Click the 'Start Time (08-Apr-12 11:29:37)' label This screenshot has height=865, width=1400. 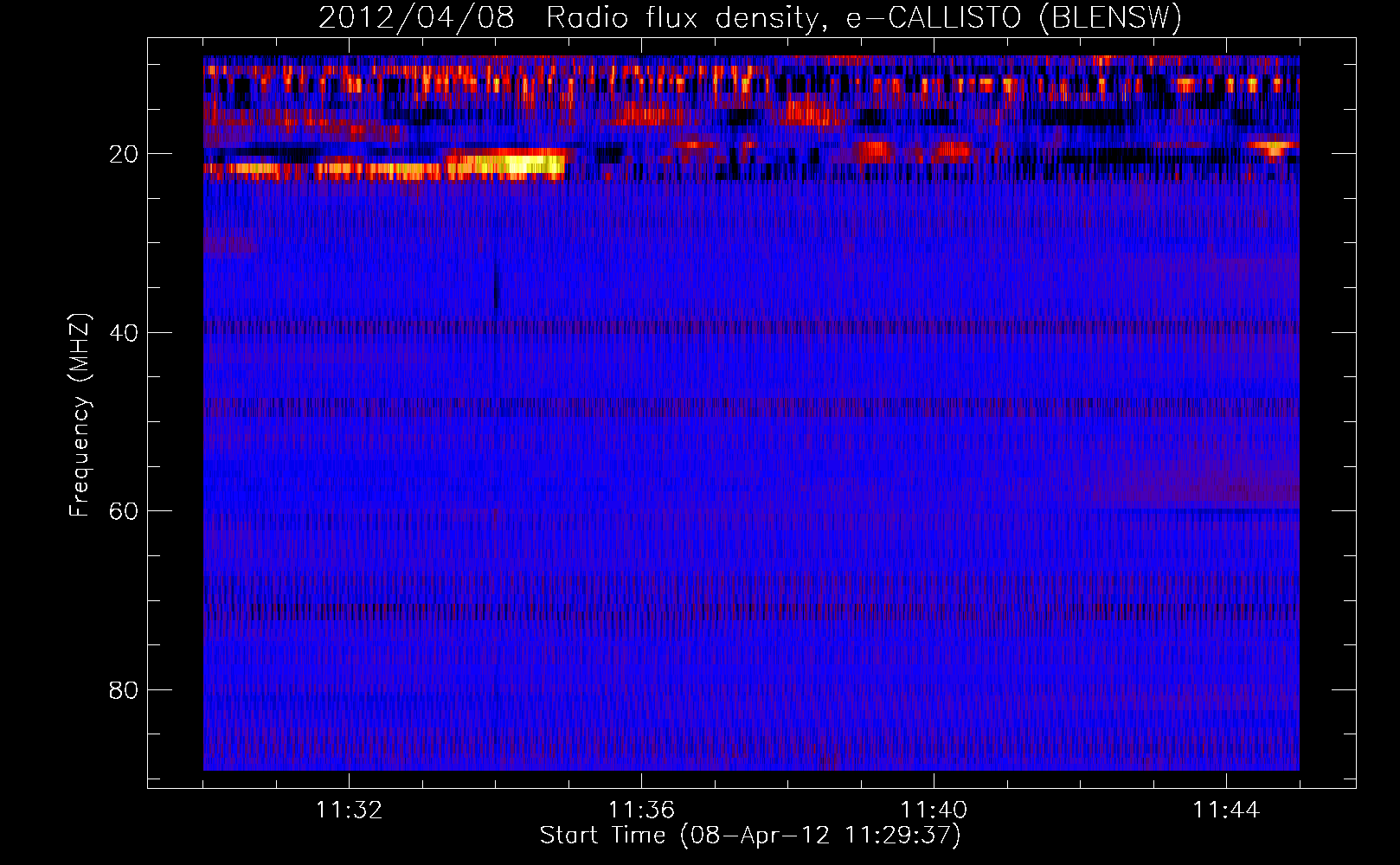pos(750,836)
